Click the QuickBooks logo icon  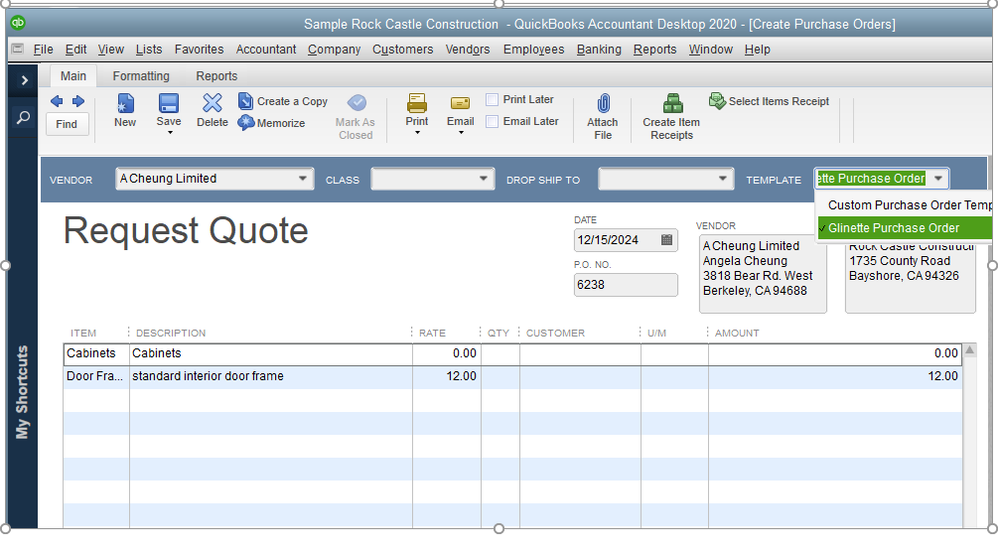pos(18,23)
